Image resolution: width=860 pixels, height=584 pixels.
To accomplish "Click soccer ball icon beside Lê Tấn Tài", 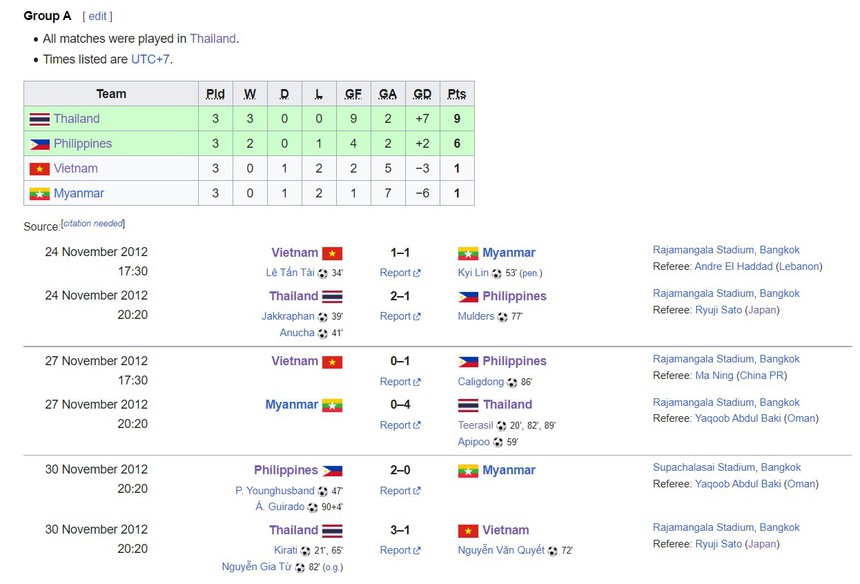I will (323, 273).
